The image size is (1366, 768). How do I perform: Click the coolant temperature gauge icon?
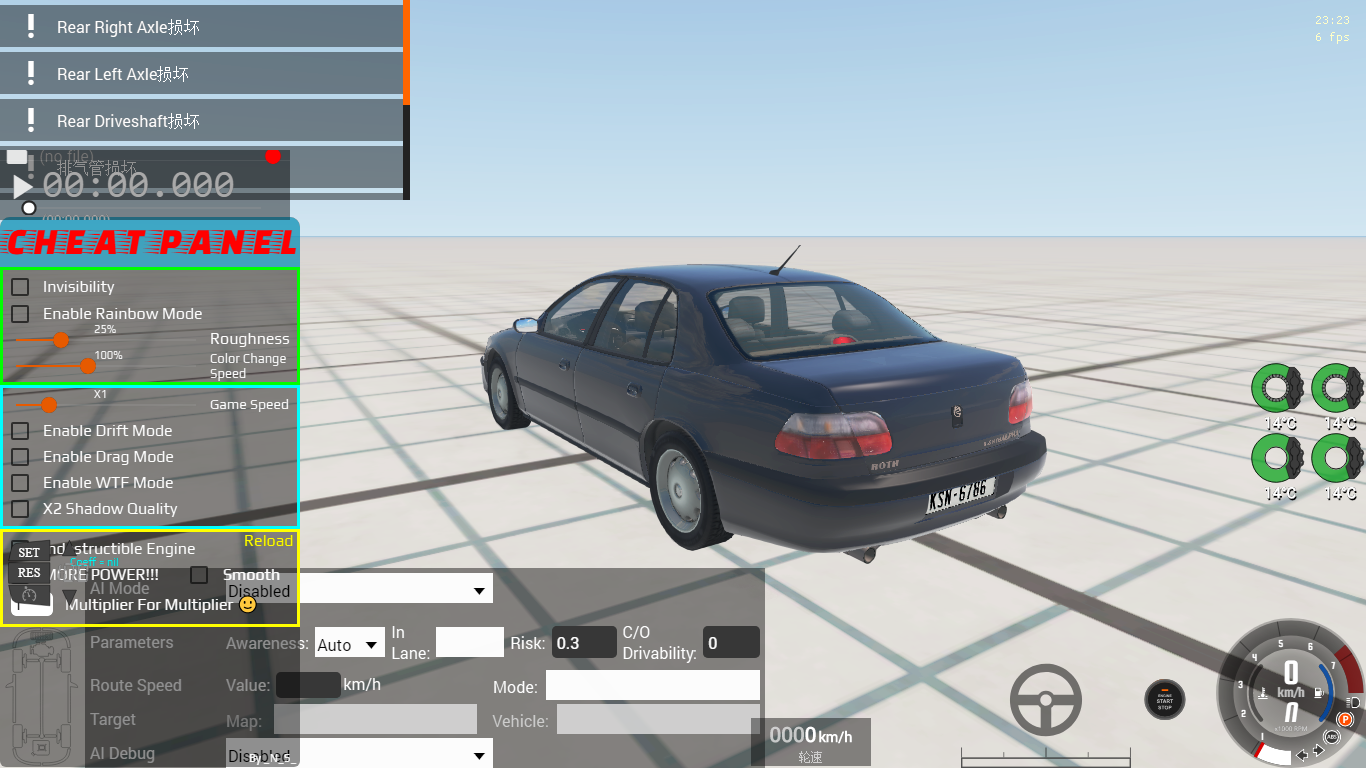1264,692
